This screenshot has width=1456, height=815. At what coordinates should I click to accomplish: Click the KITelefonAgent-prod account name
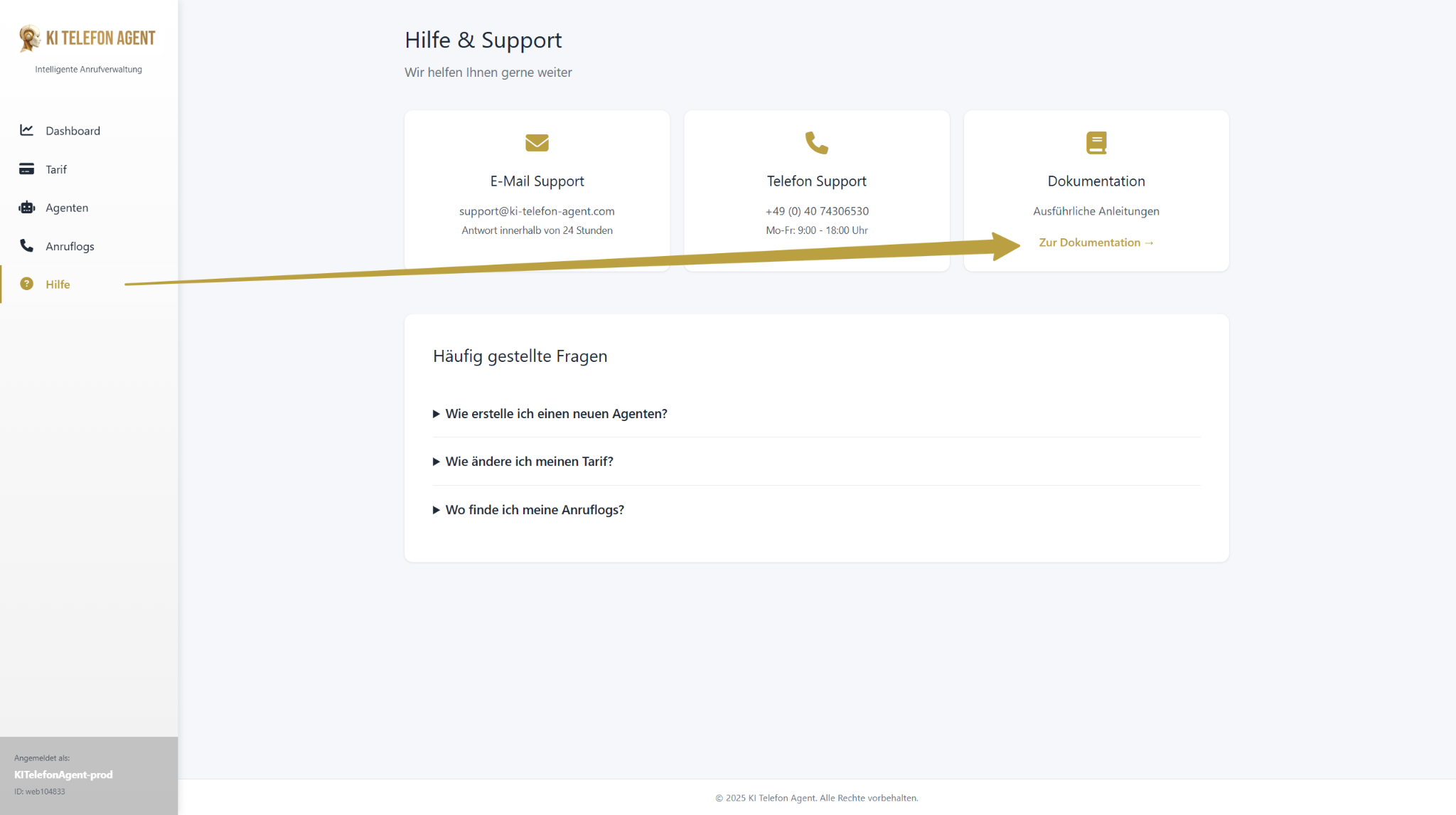pos(63,774)
